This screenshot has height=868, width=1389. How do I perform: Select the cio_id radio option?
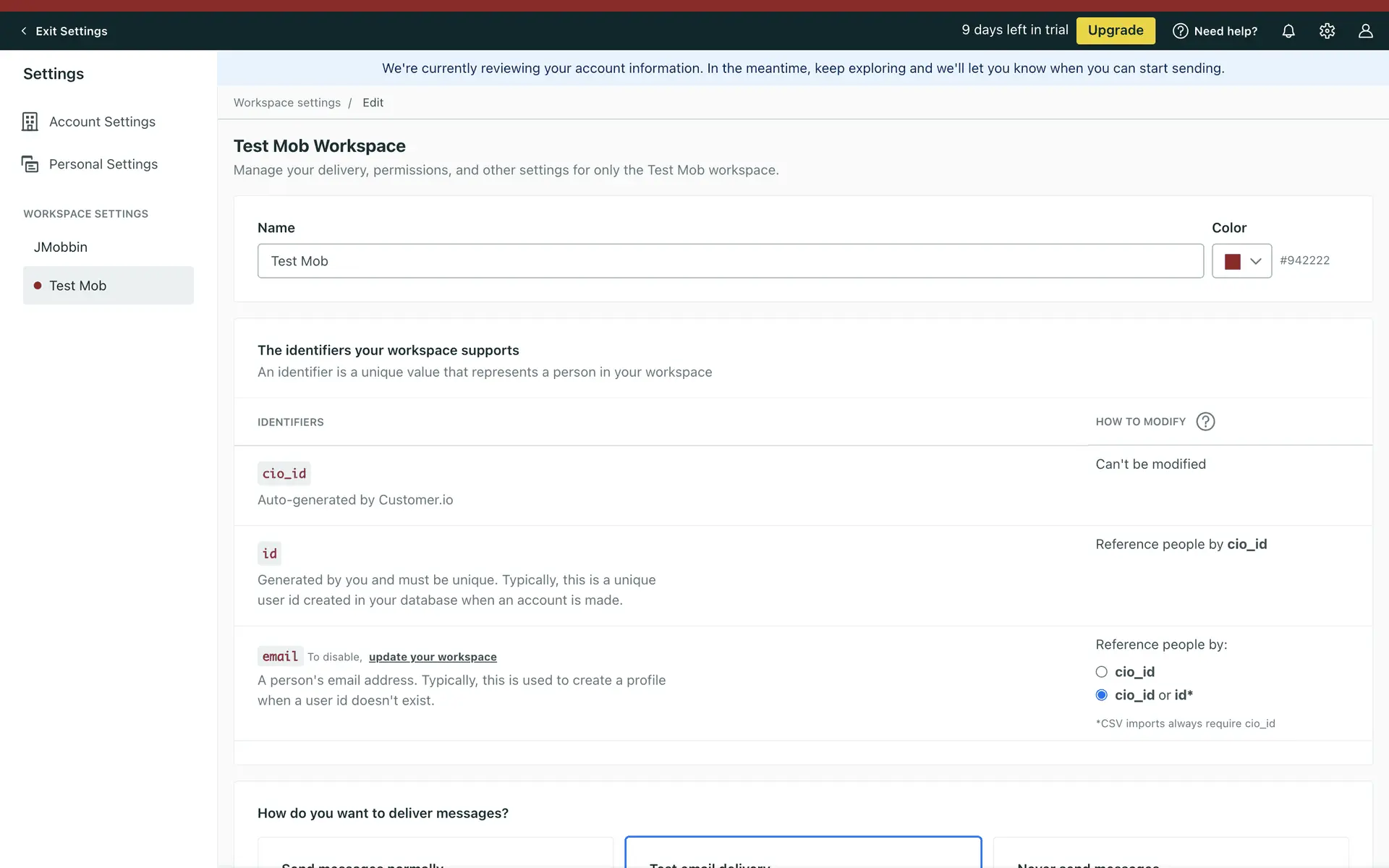[1101, 672]
